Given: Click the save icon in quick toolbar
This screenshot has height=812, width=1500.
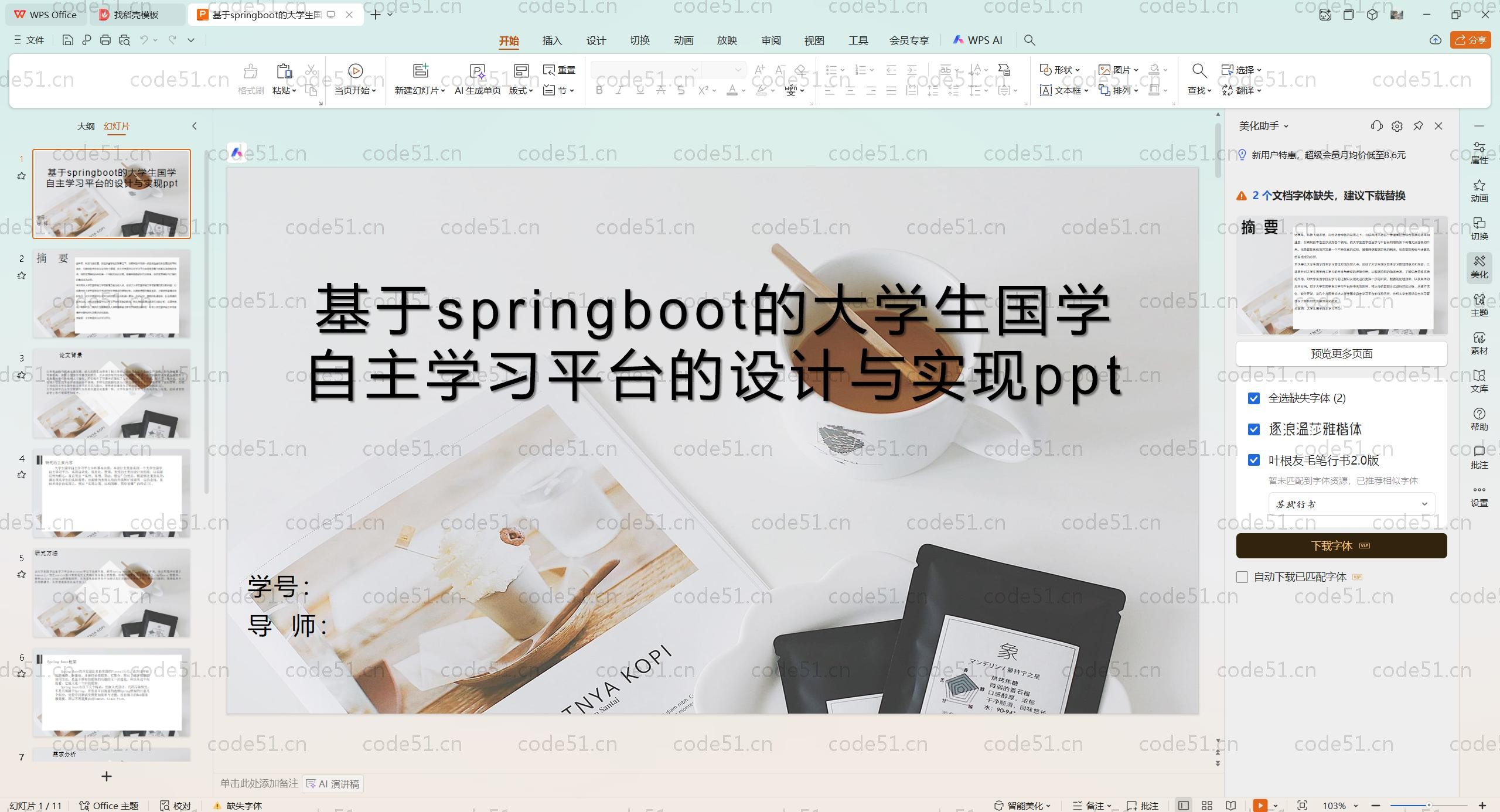Looking at the screenshot, I should click(x=67, y=40).
